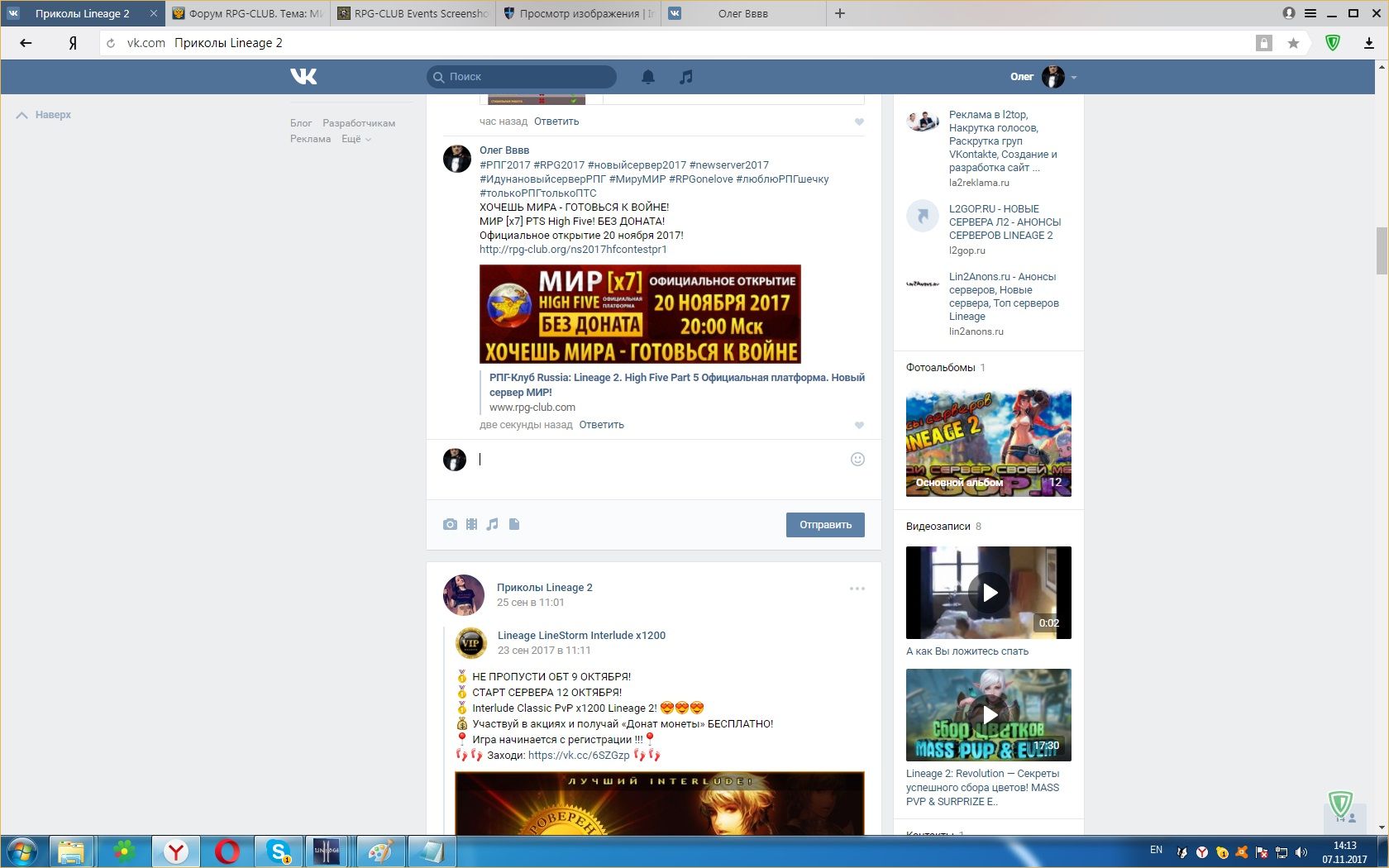
Task: Click Наверх to go to top
Action: [x=44, y=115]
